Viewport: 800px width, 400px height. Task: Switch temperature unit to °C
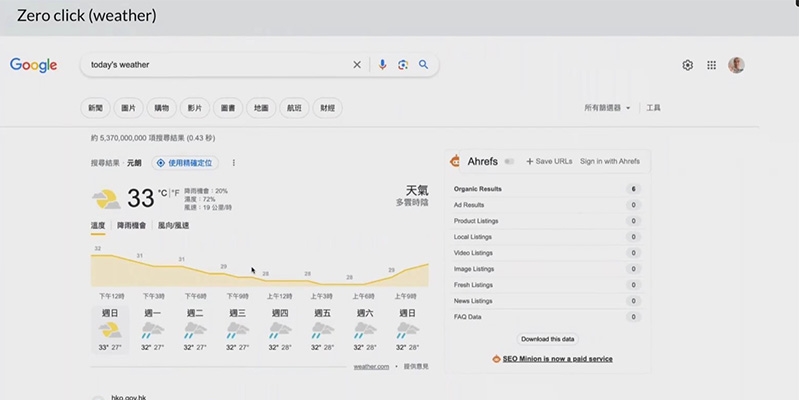tap(162, 193)
